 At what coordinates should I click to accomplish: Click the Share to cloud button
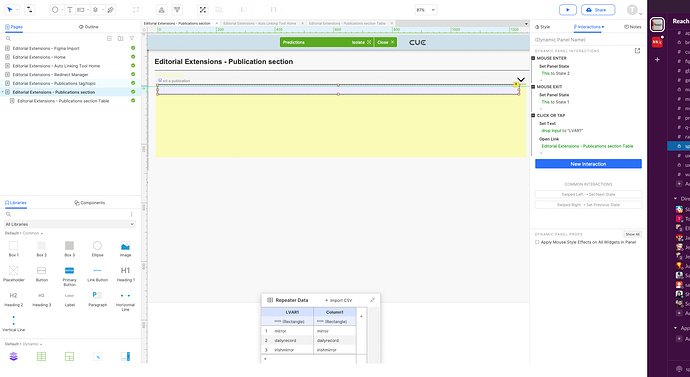[598, 10]
